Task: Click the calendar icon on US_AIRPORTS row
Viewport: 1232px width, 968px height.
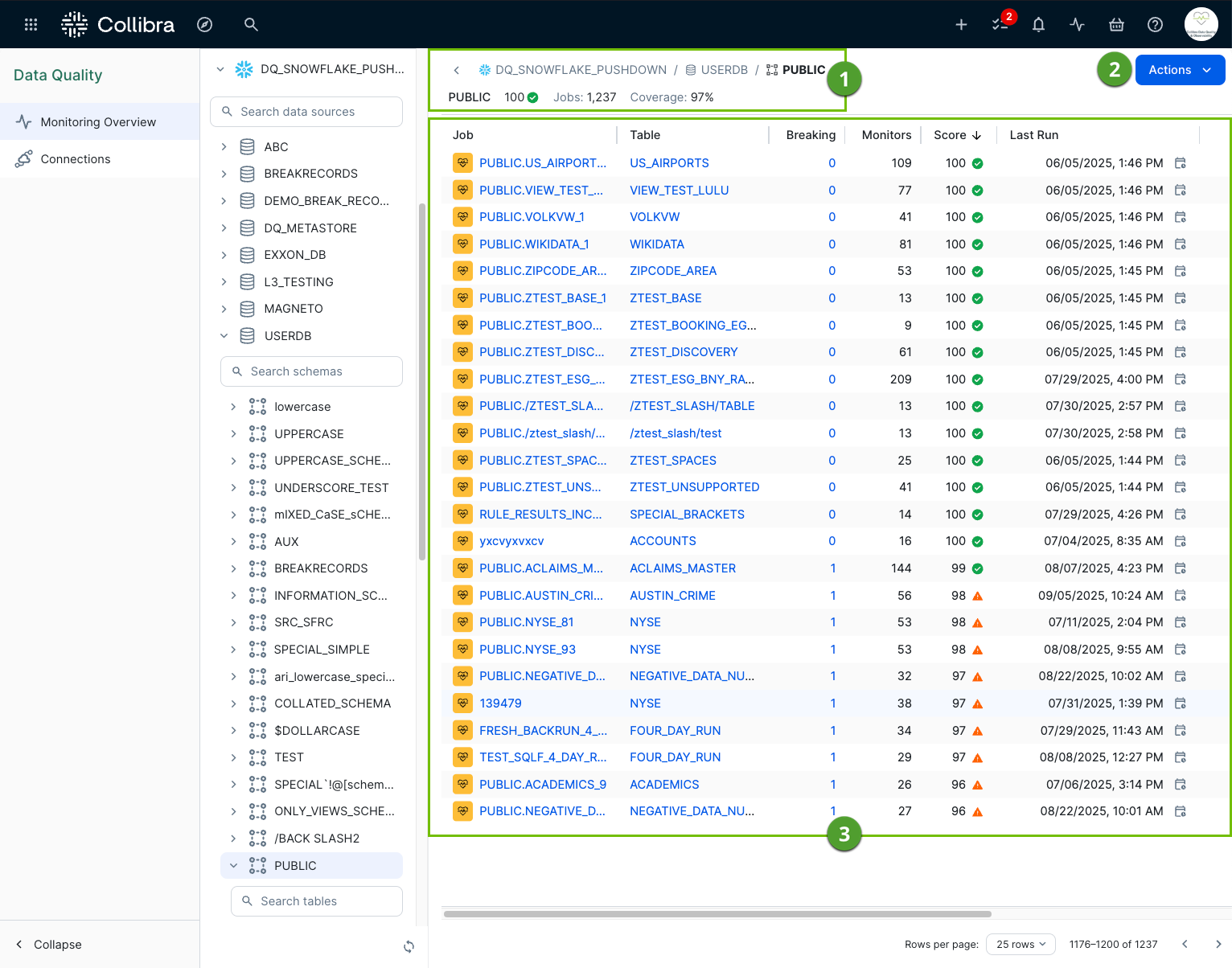Action: point(1180,162)
